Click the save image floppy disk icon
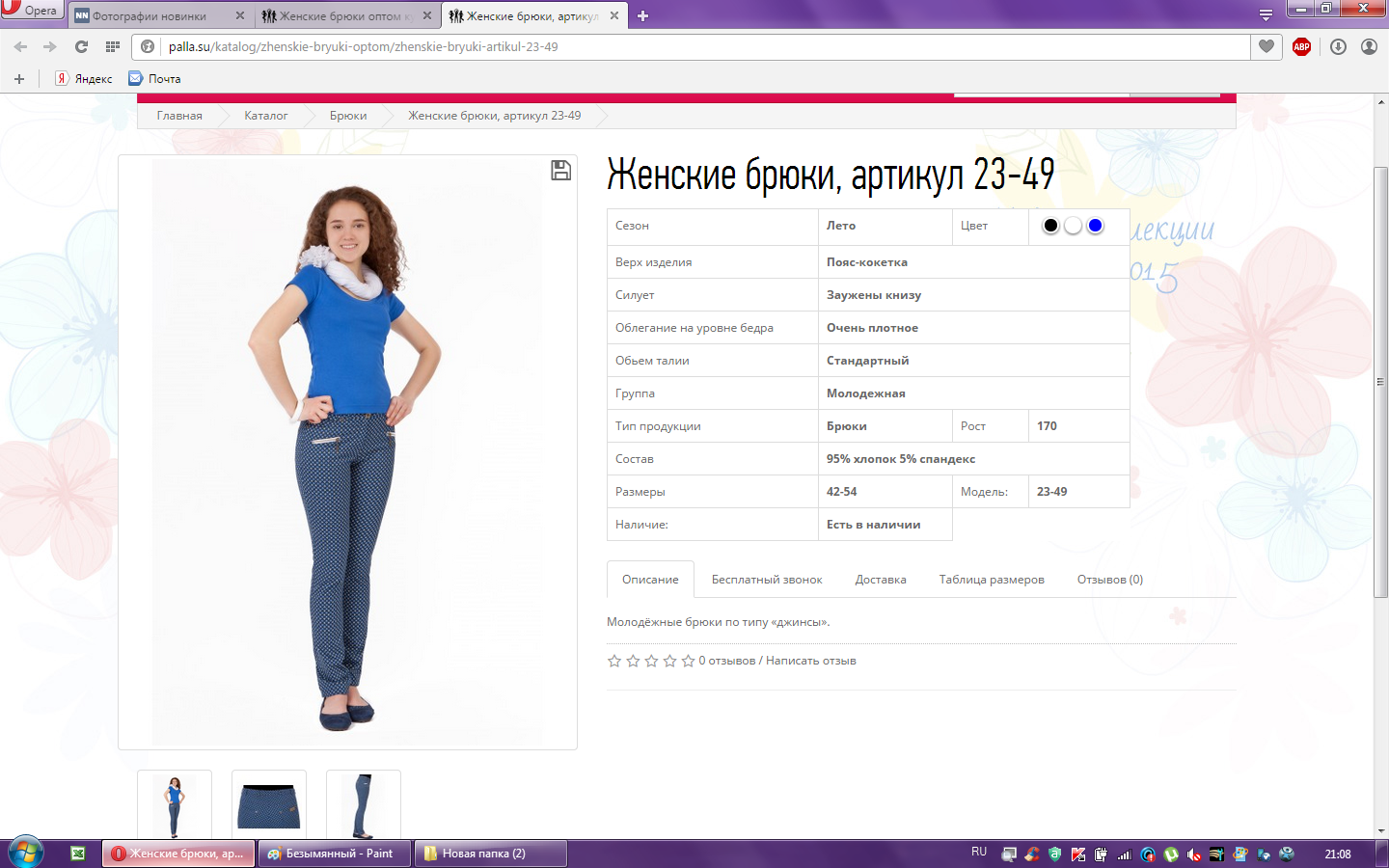The width and height of the screenshot is (1389, 868). click(x=560, y=171)
